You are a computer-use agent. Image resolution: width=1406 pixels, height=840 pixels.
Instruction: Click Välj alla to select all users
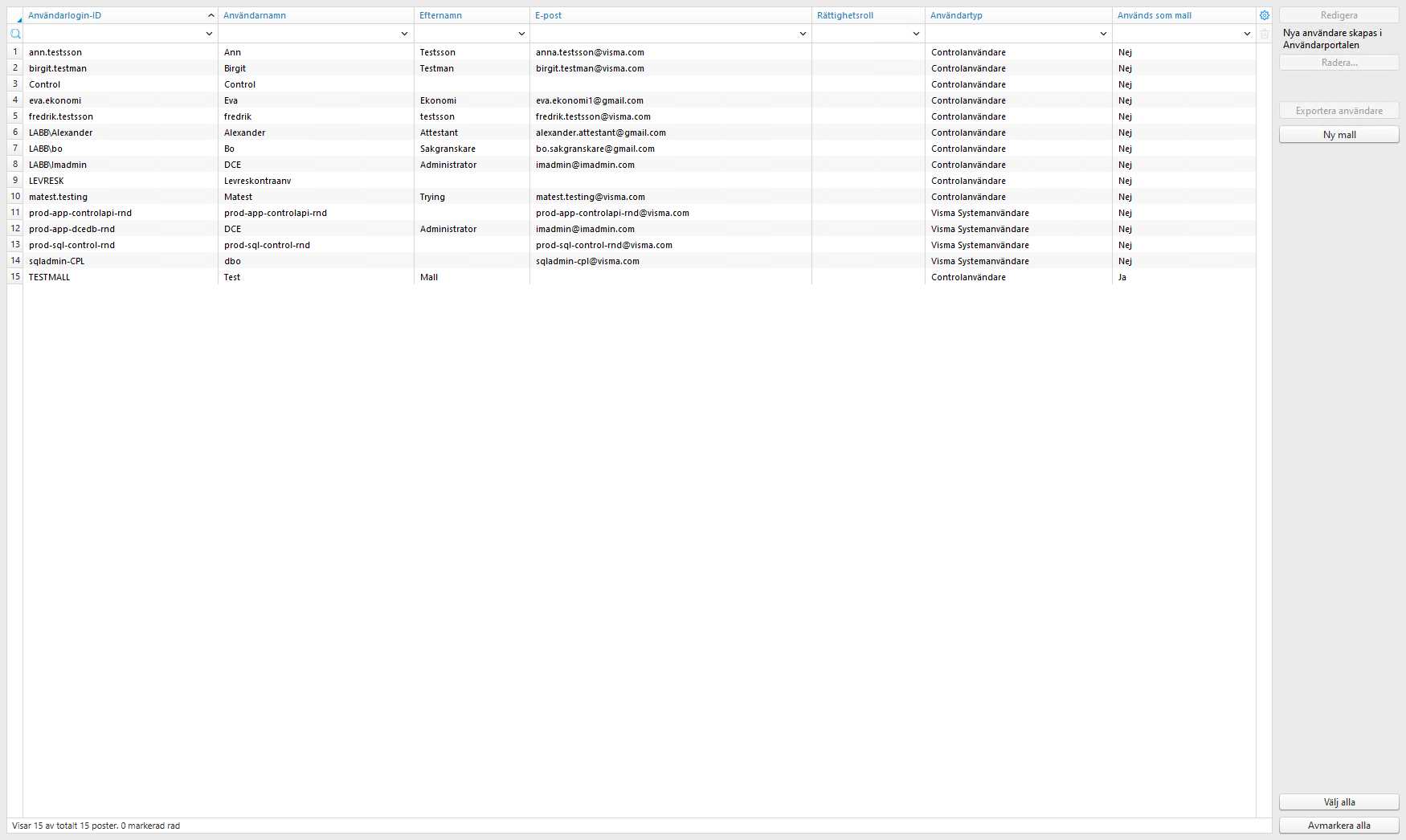1338,801
